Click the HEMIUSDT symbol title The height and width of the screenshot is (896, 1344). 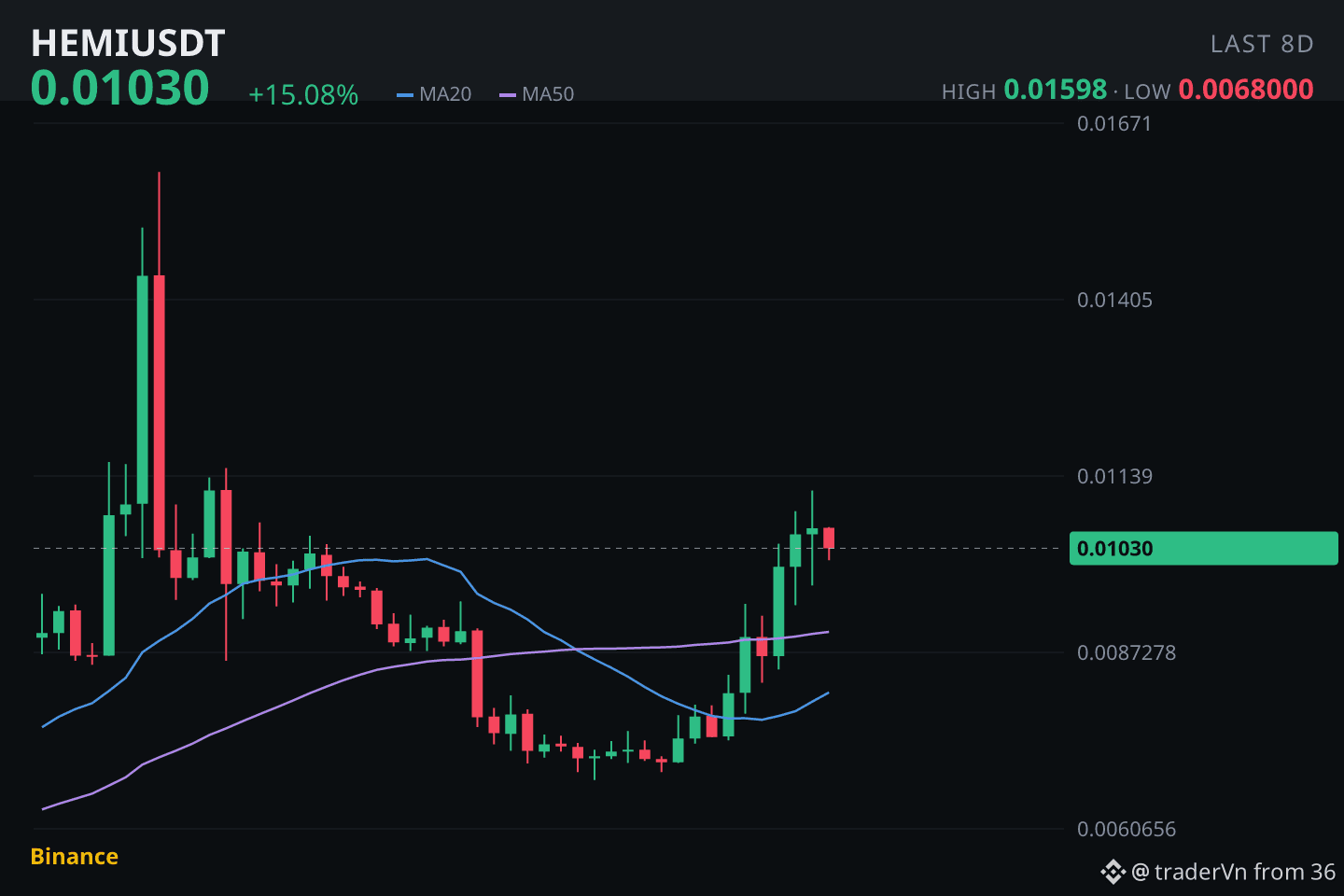(x=128, y=43)
